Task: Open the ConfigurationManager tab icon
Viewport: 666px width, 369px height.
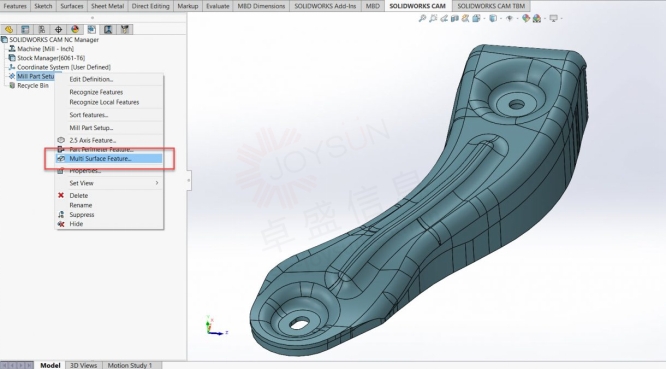Action: pos(42,29)
